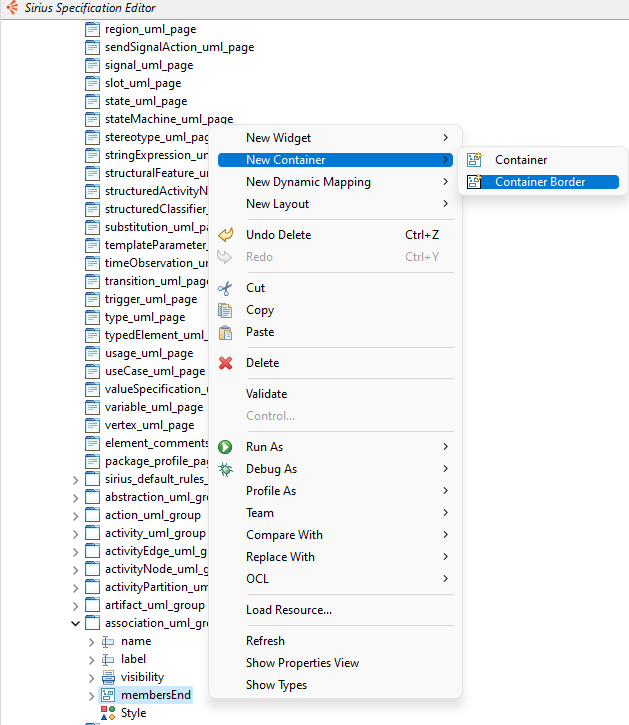Click the artifact_uml_group group icon

(x=92, y=605)
